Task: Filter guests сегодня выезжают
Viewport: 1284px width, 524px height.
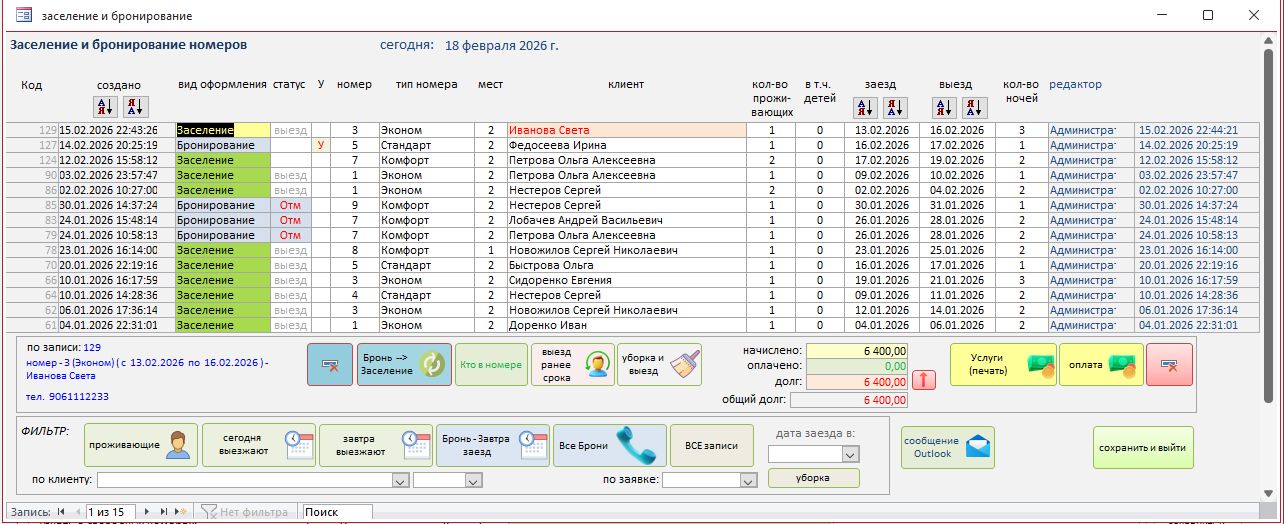Action: [x=258, y=445]
